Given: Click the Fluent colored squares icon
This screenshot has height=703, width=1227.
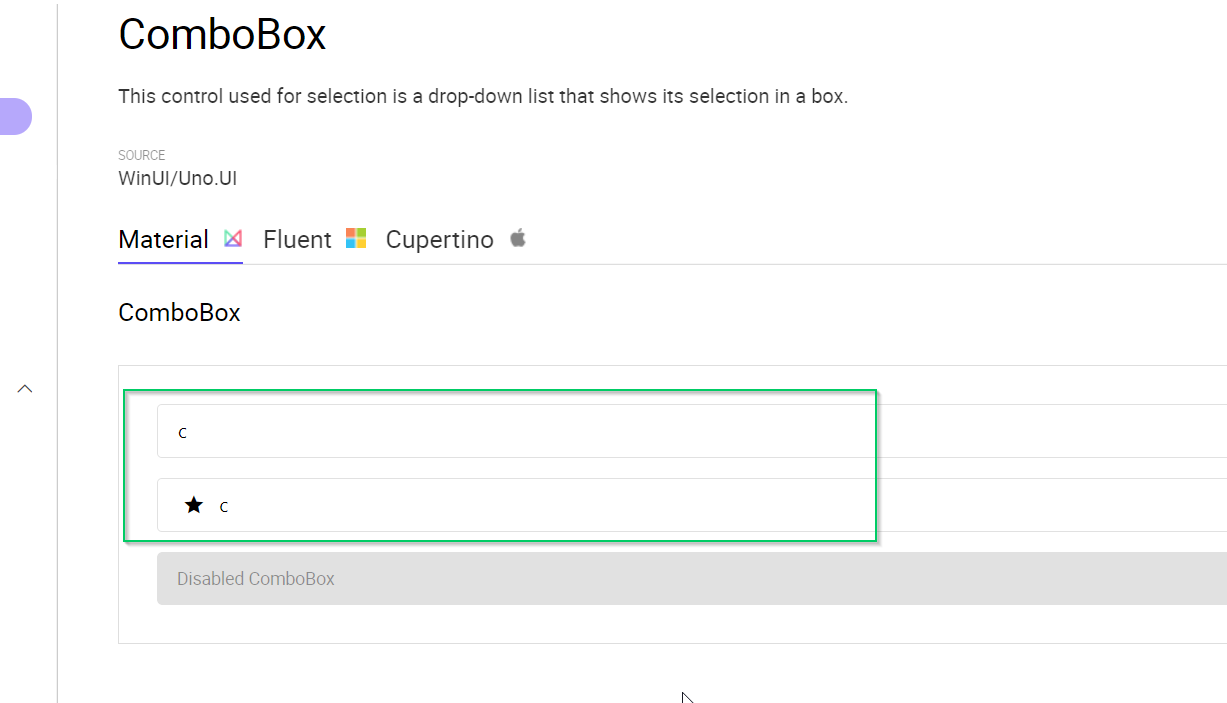Looking at the screenshot, I should (x=356, y=237).
